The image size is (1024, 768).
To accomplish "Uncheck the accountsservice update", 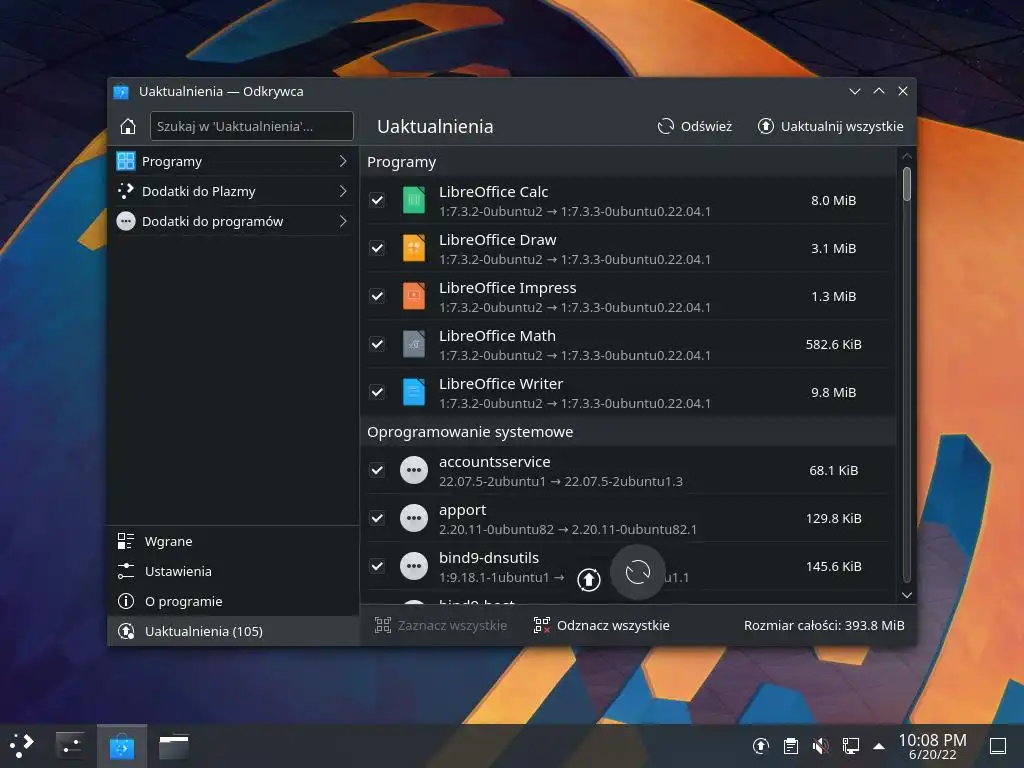I will pos(377,470).
